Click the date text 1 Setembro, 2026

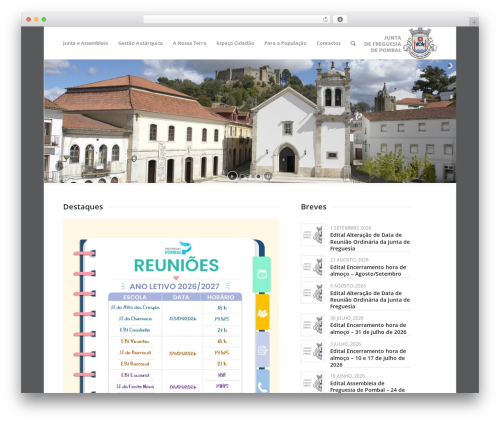point(350,228)
